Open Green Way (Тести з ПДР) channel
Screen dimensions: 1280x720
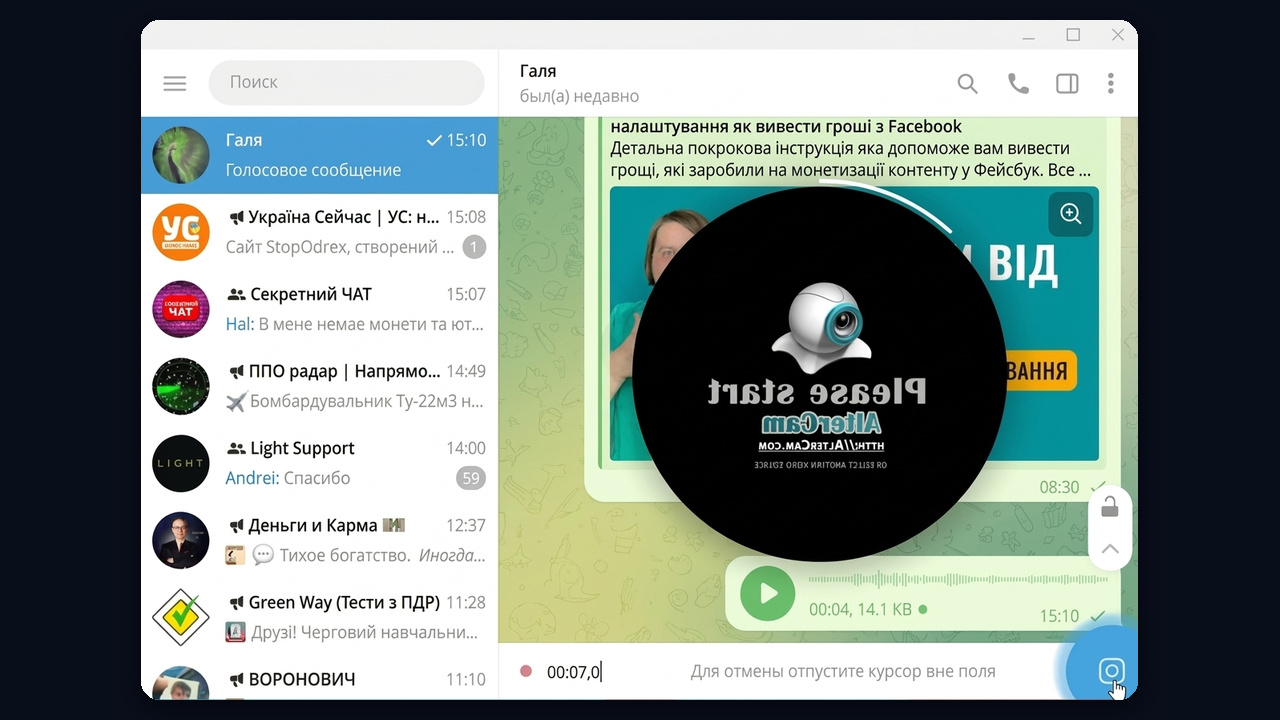pos(320,617)
